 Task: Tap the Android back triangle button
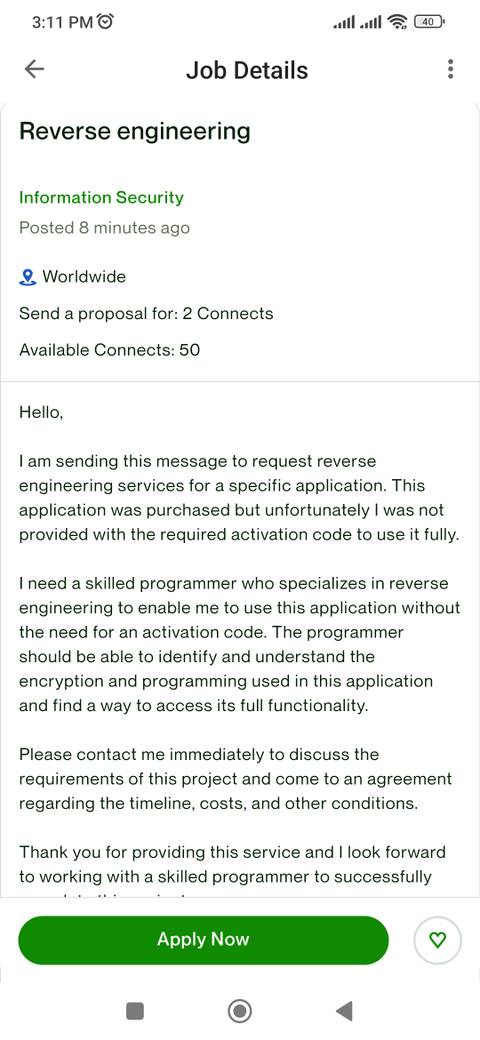[343, 1011]
